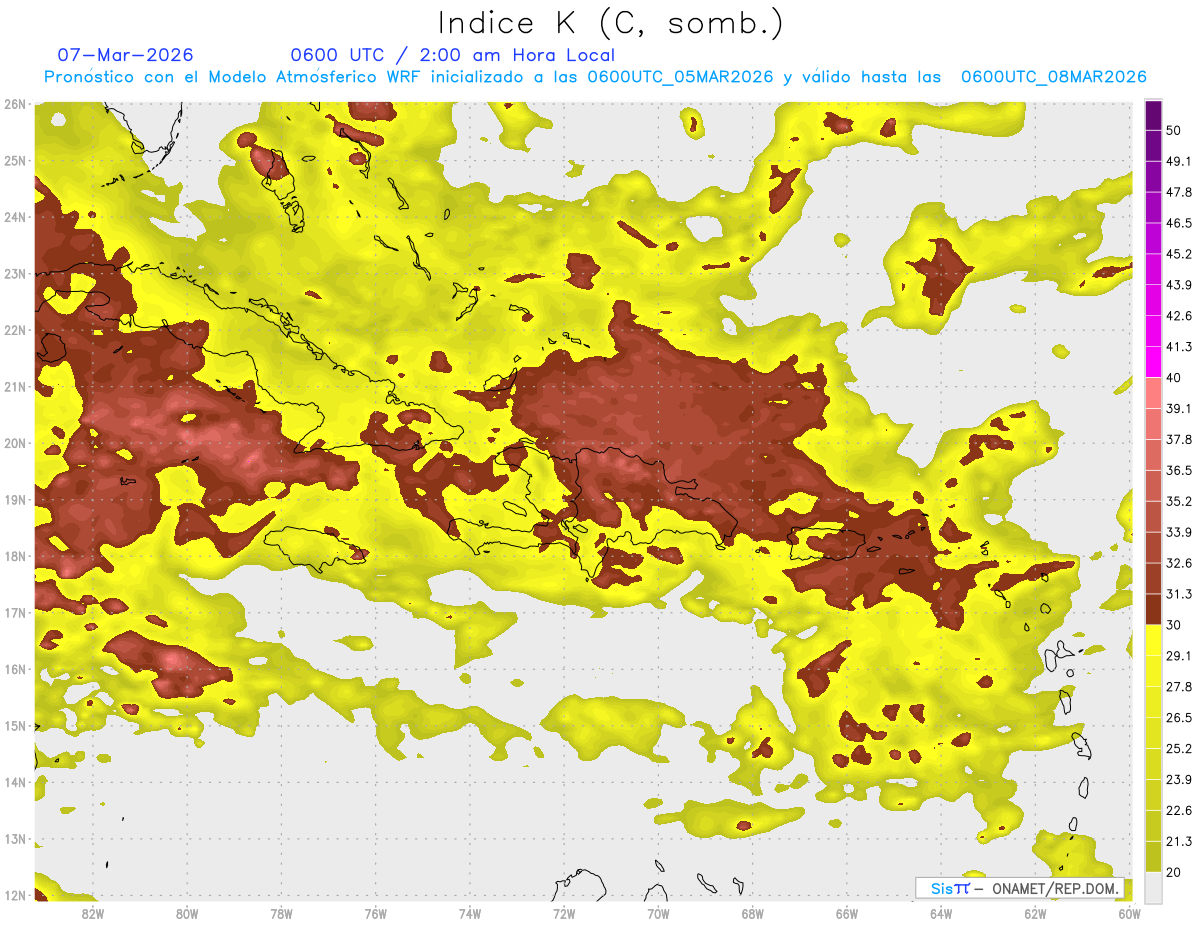Click the colorbar value "21.3"
The width and height of the screenshot is (1200, 927).
coord(1179,842)
